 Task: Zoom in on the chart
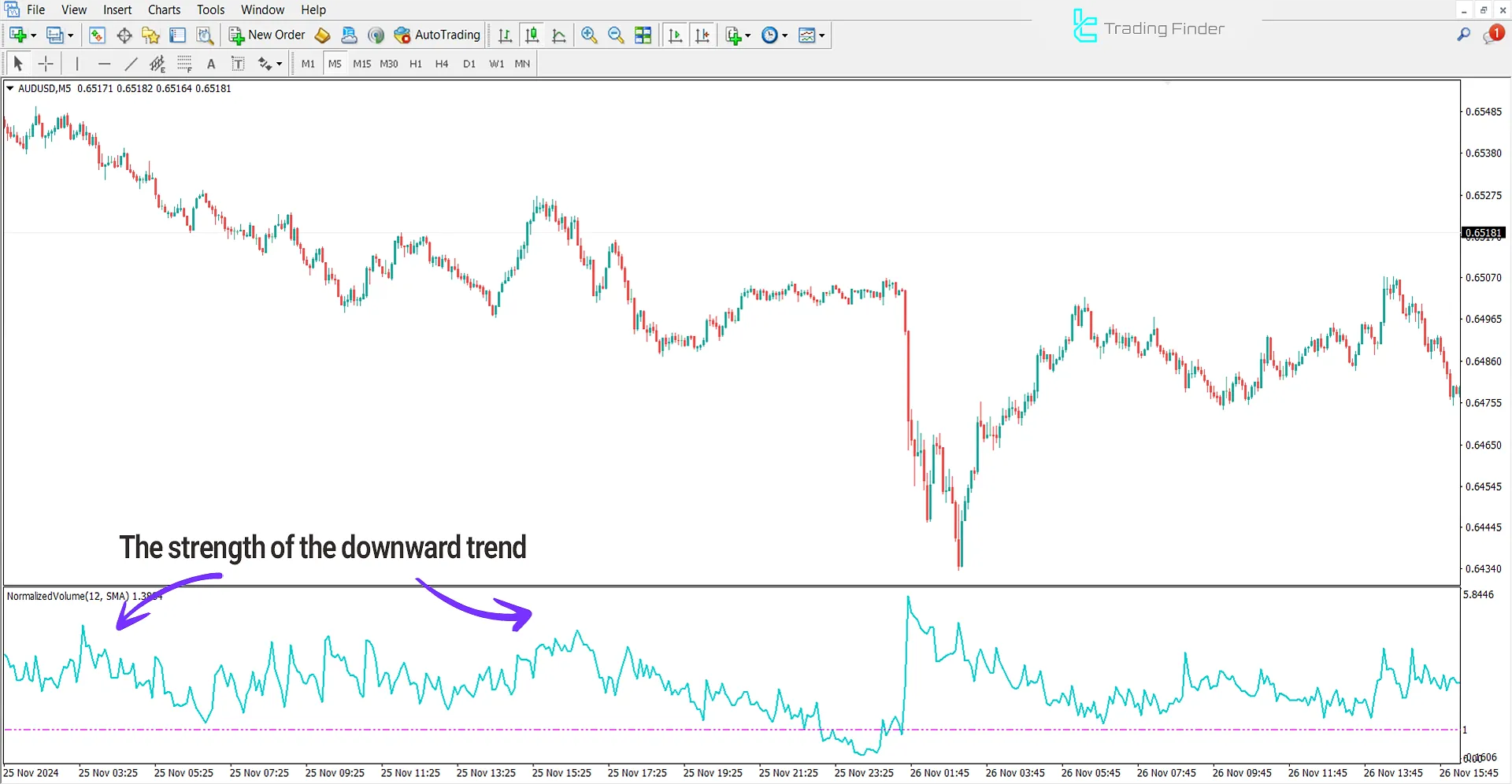coord(589,35)
